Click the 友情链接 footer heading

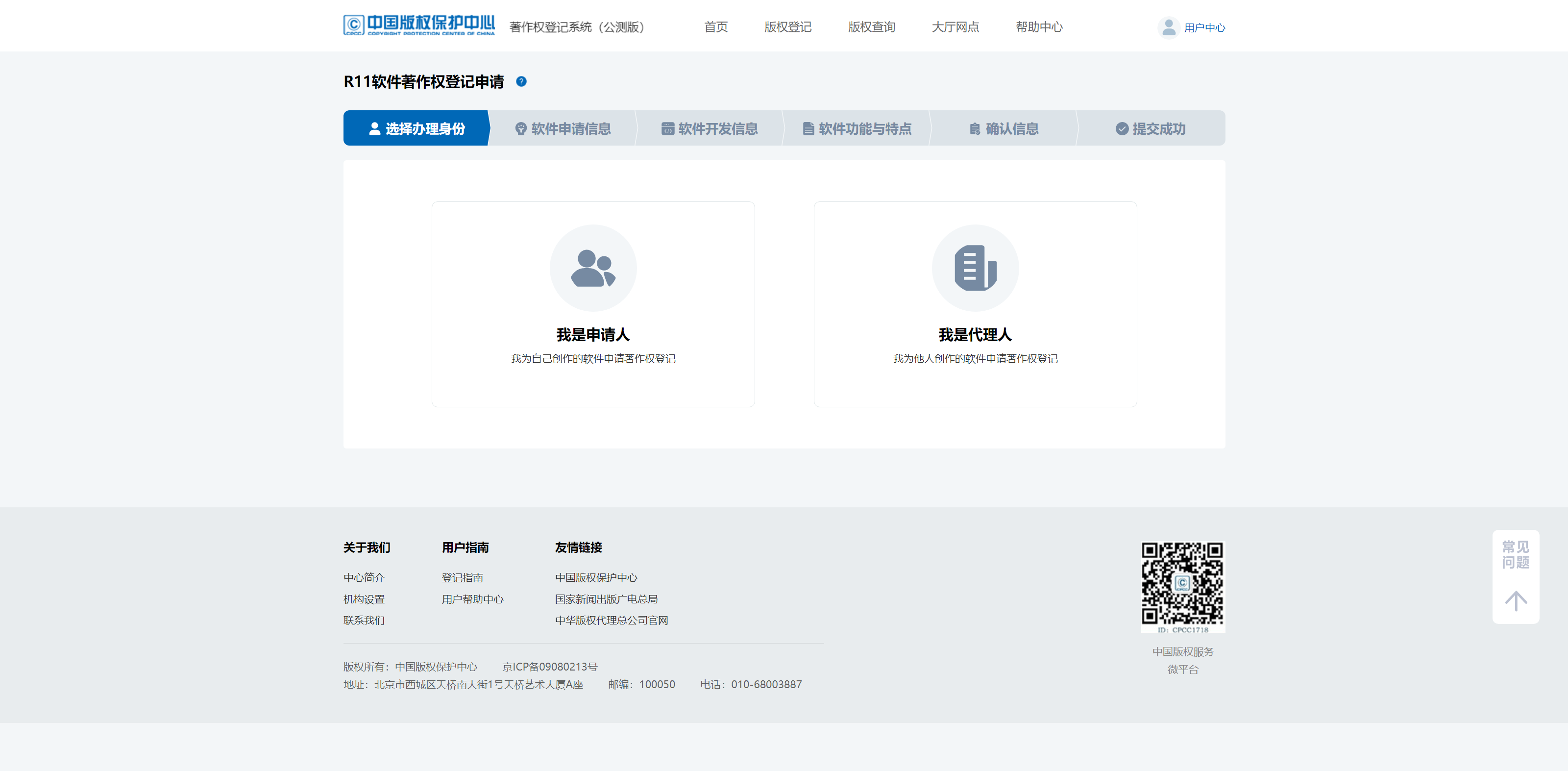[578, 547]
